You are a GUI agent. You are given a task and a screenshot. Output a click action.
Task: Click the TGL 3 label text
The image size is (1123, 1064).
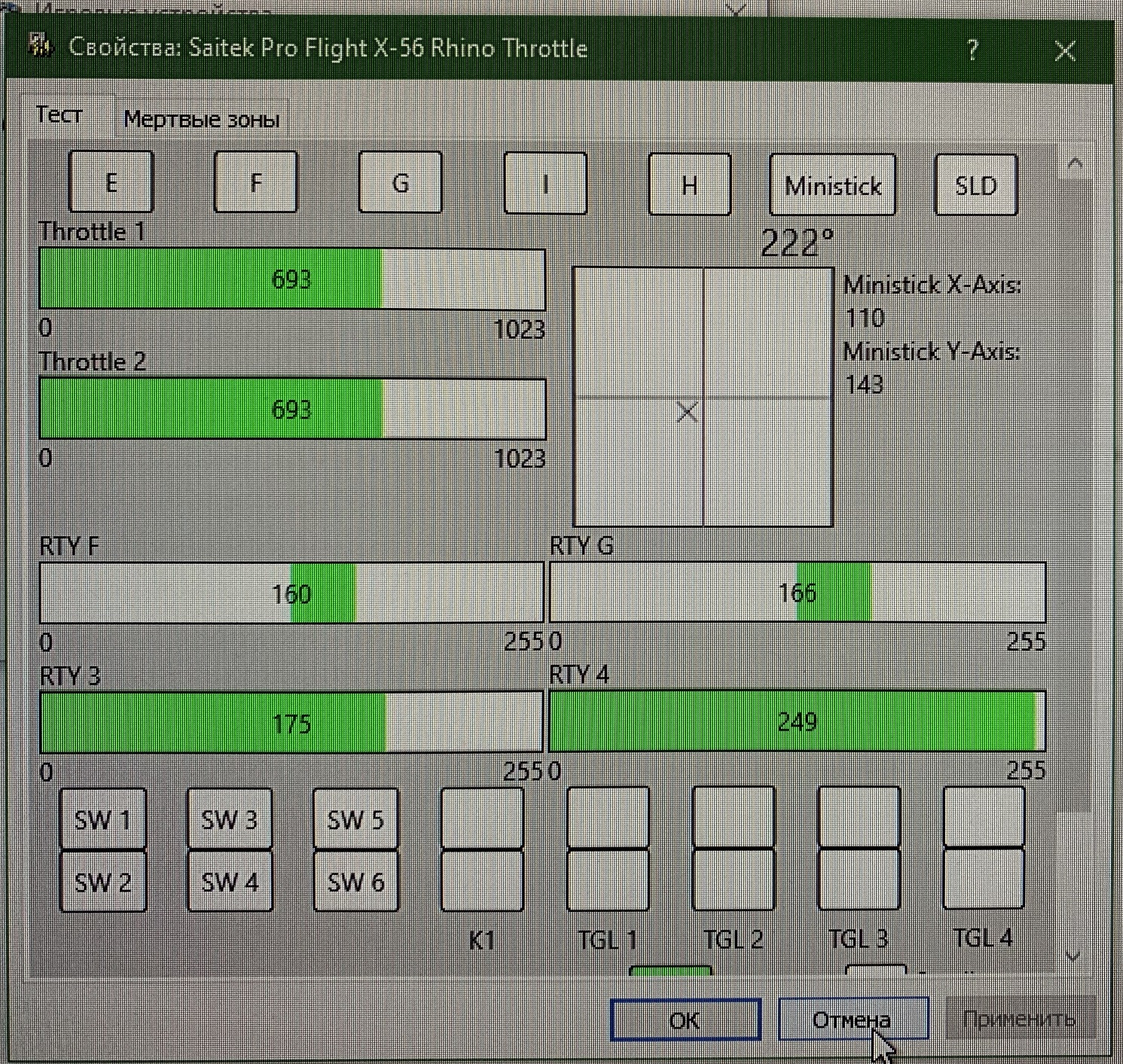[859, 939]
